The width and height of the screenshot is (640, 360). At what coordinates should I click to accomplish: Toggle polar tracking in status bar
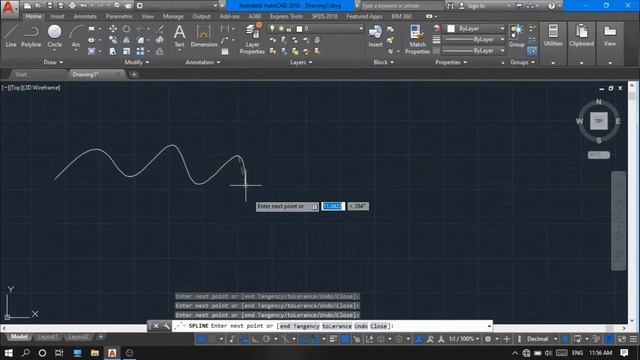point(267,339)
